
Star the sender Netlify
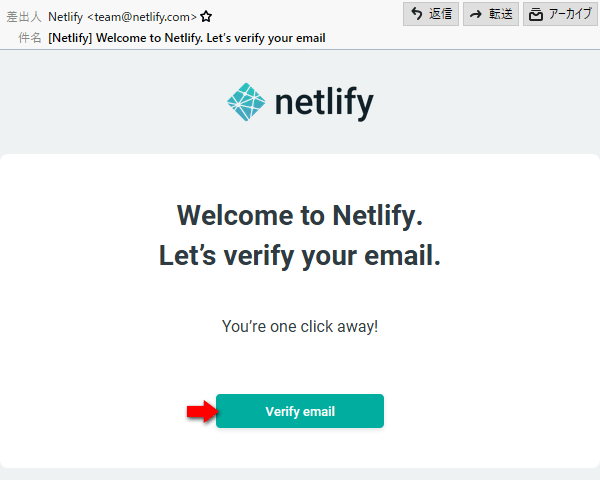click(206, 17)
